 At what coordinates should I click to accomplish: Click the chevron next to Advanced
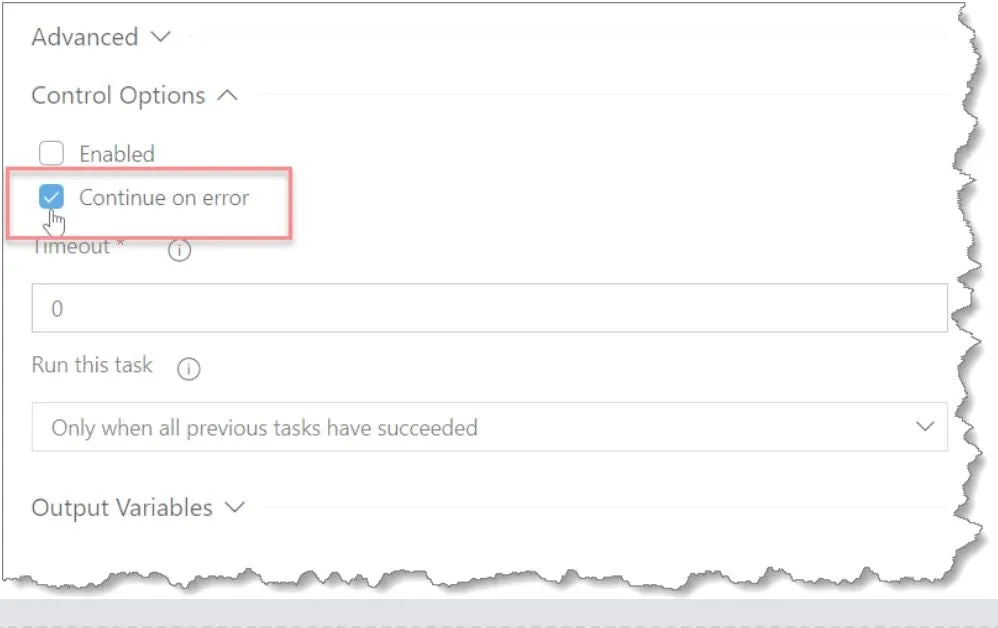[x=160, y=36]
